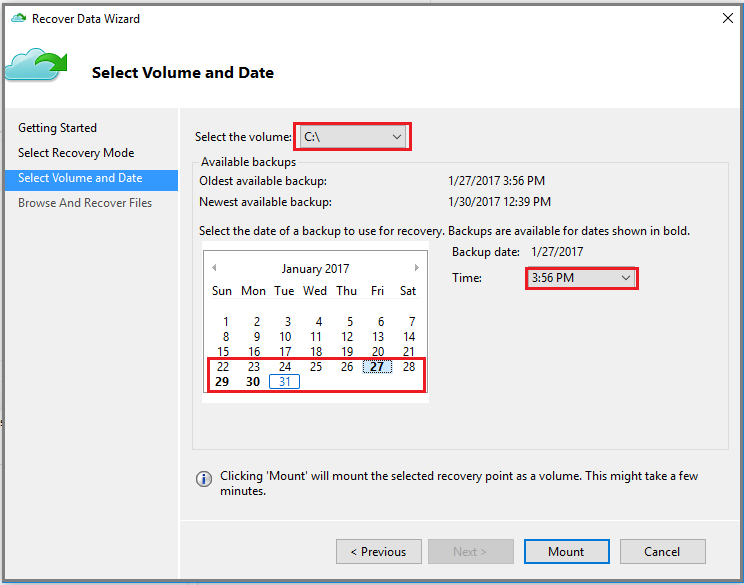Viewport: 744px width, 585px height.
Task: Click the January 2017 calendar title
Action: click(315, 269)
